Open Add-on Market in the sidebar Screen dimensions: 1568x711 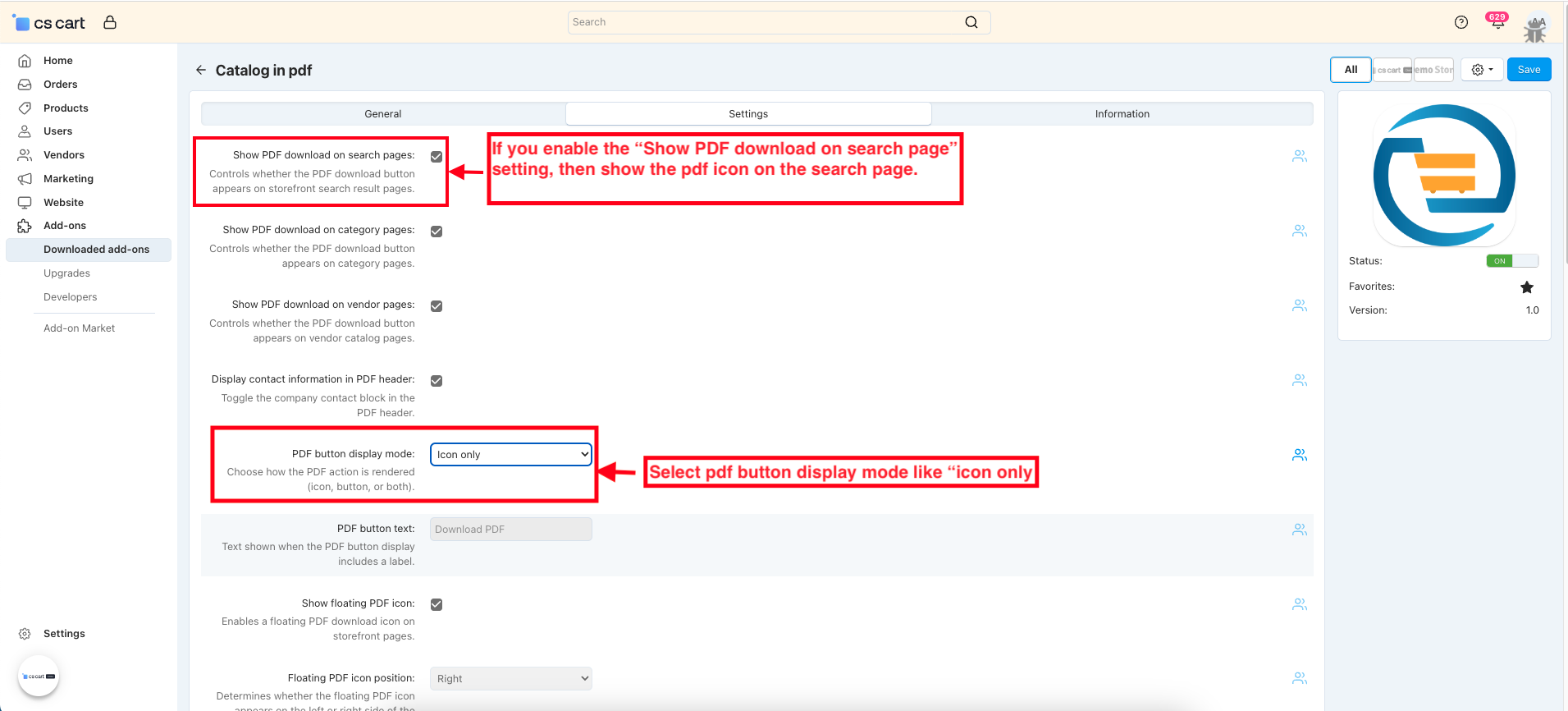[x=79, y=328]
